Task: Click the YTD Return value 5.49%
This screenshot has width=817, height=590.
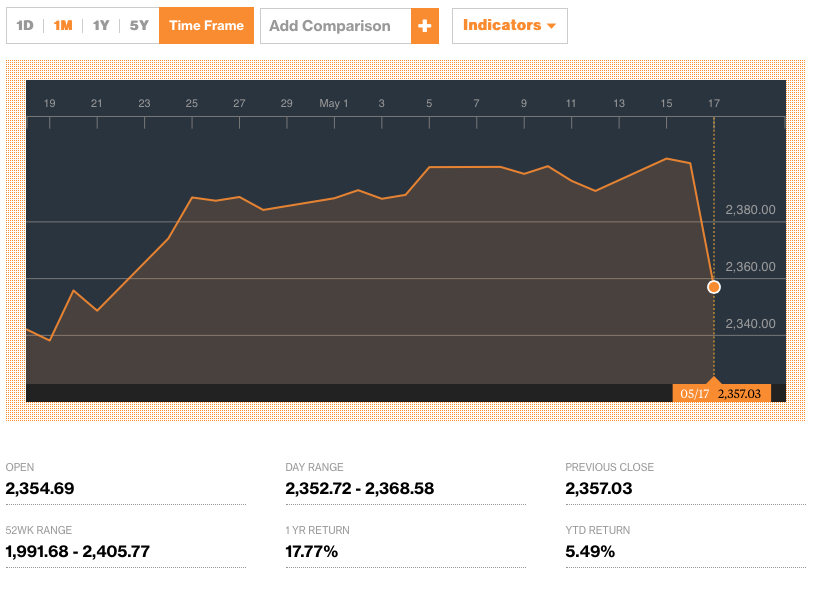Action: click(590, 552)
